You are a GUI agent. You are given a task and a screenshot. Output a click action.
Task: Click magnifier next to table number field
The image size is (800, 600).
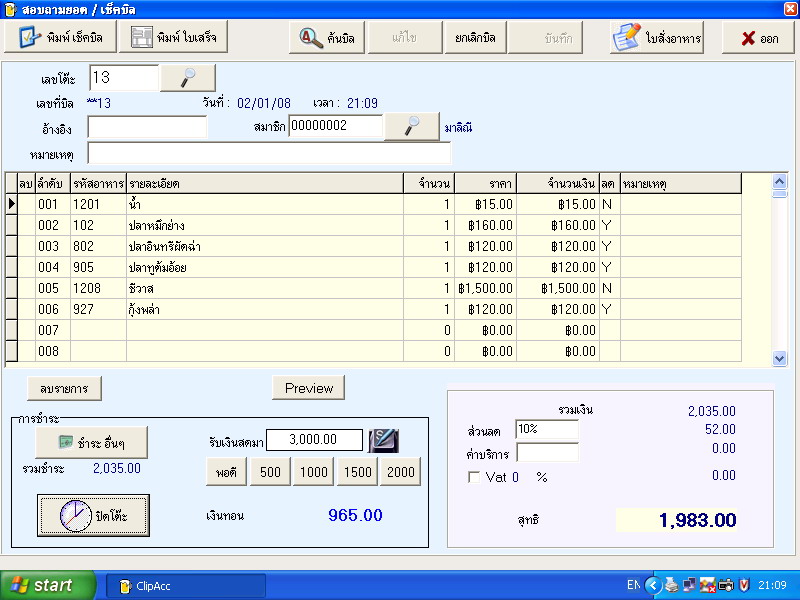pos(188,77)
